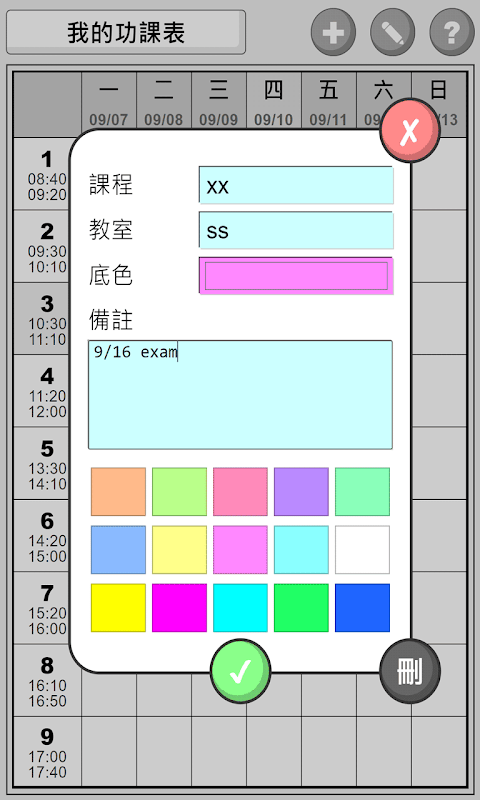This screenshot has height=800, width=480.
Task: Click the 我的功課表 title button
Action: click(125, 32)
